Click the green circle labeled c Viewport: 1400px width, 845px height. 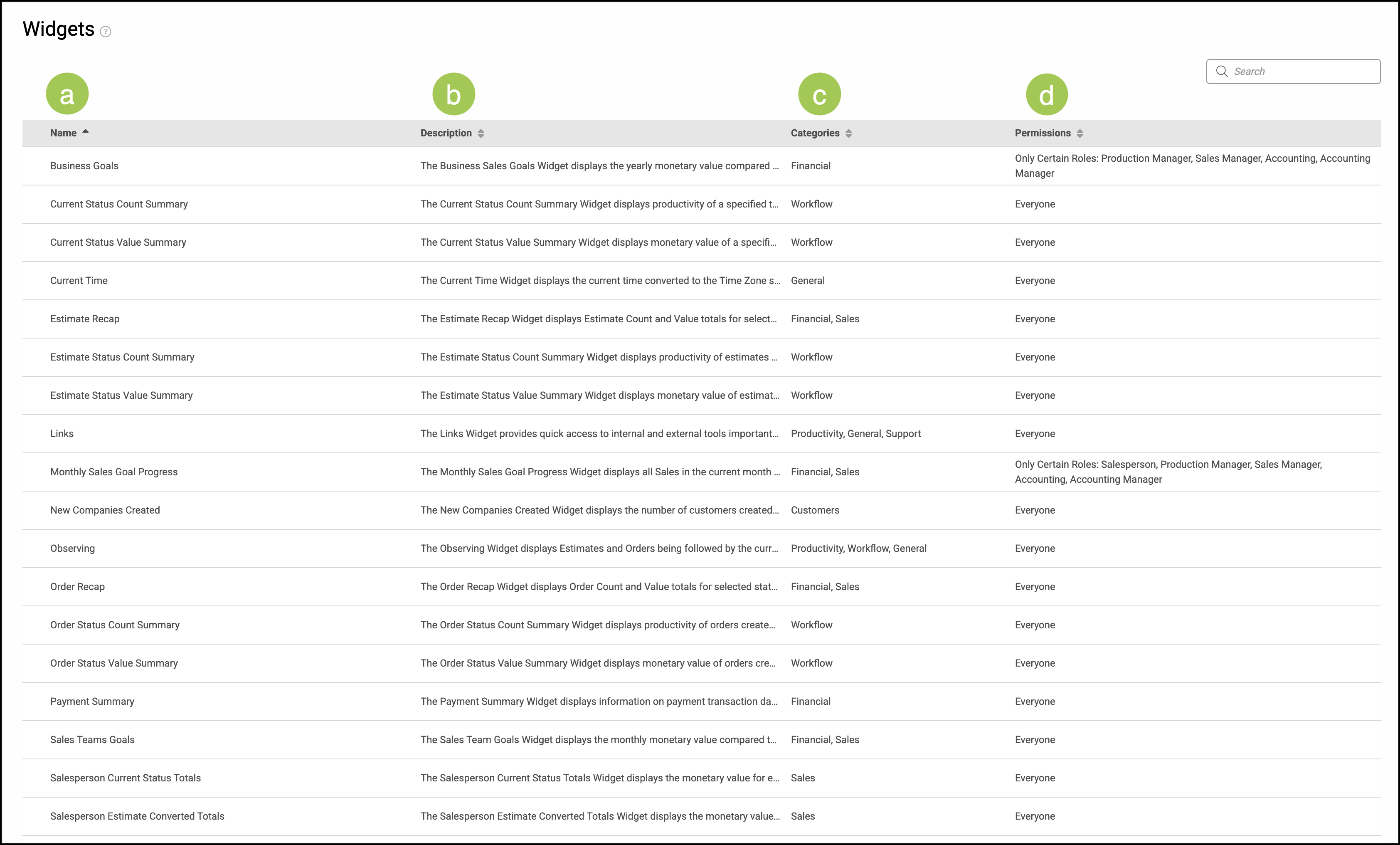(819, 94)
